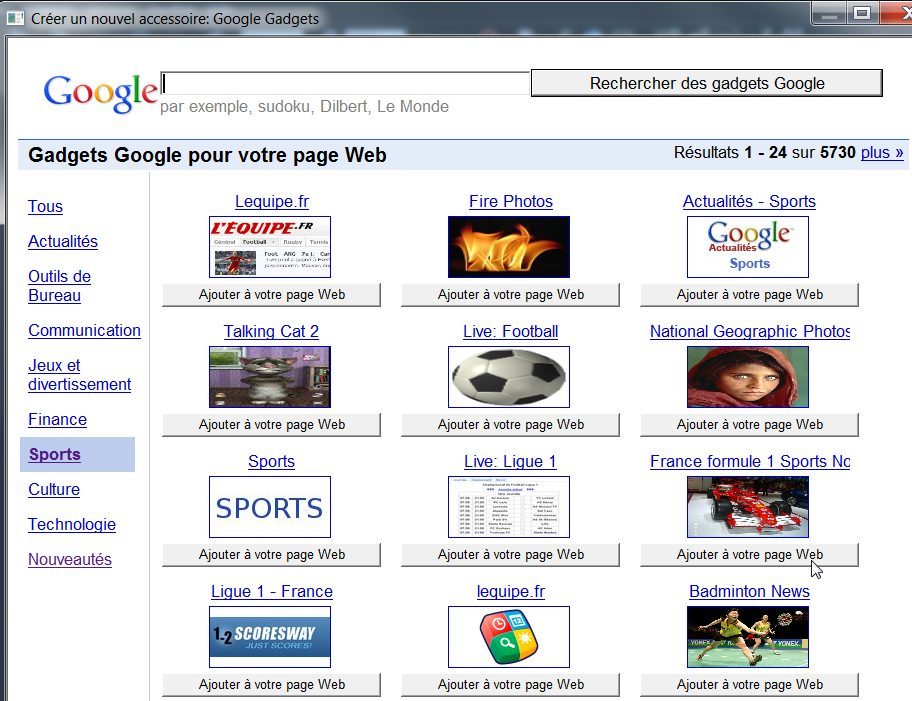Open France formule 1 Sports title link
This screenshot has height=701, width=912.
point(750,461)
